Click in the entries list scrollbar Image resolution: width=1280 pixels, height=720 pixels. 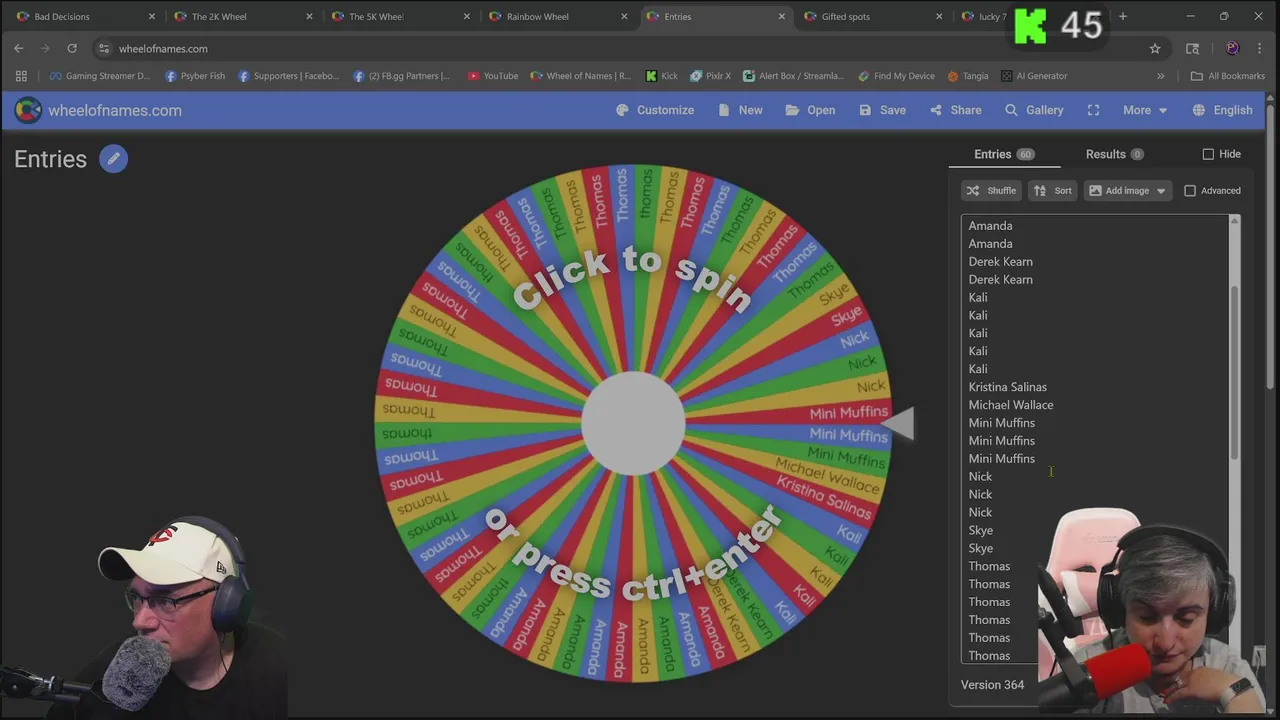tap(1234, 373)
